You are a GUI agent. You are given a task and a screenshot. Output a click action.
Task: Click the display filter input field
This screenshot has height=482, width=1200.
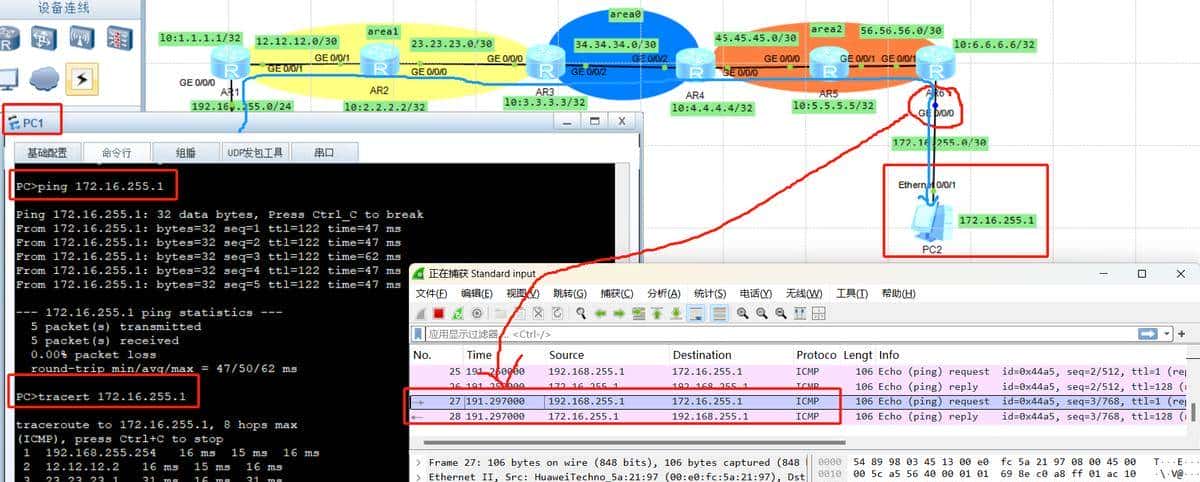pos(780,334)
